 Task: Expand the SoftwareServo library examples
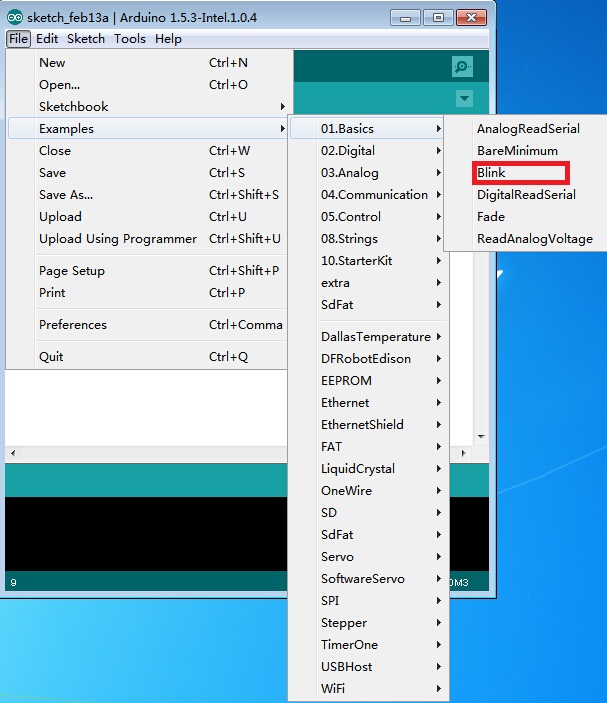pos(367,578)
